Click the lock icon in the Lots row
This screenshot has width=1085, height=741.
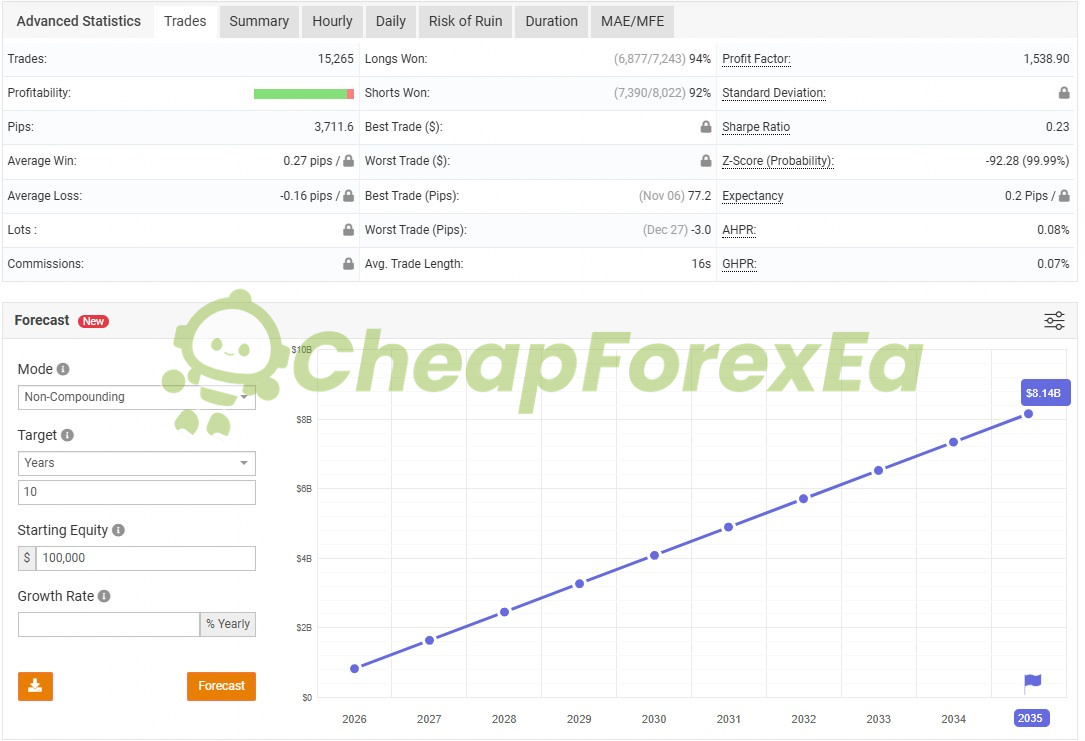[x=348, y=230]
